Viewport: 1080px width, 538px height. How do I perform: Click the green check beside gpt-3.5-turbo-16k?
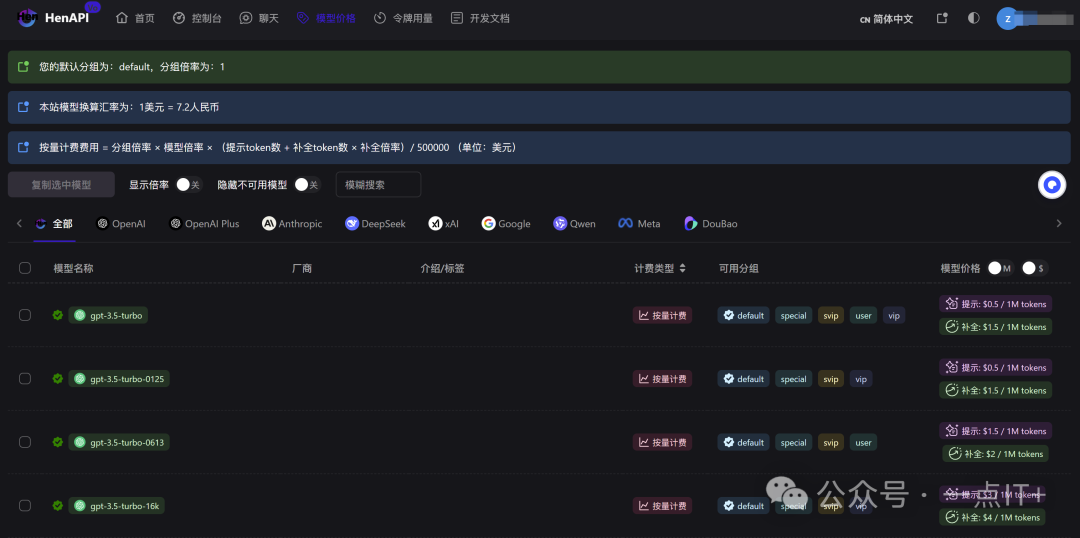point(58,506)
